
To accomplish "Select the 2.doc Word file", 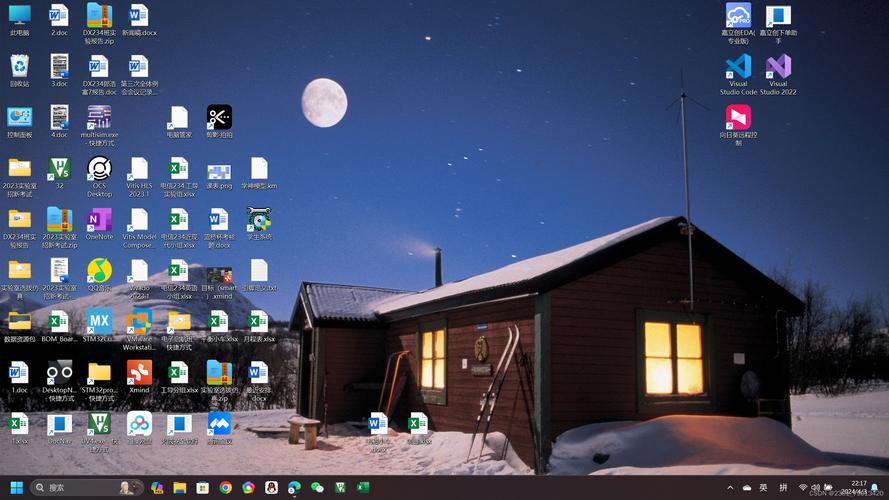I will (59, 20).
